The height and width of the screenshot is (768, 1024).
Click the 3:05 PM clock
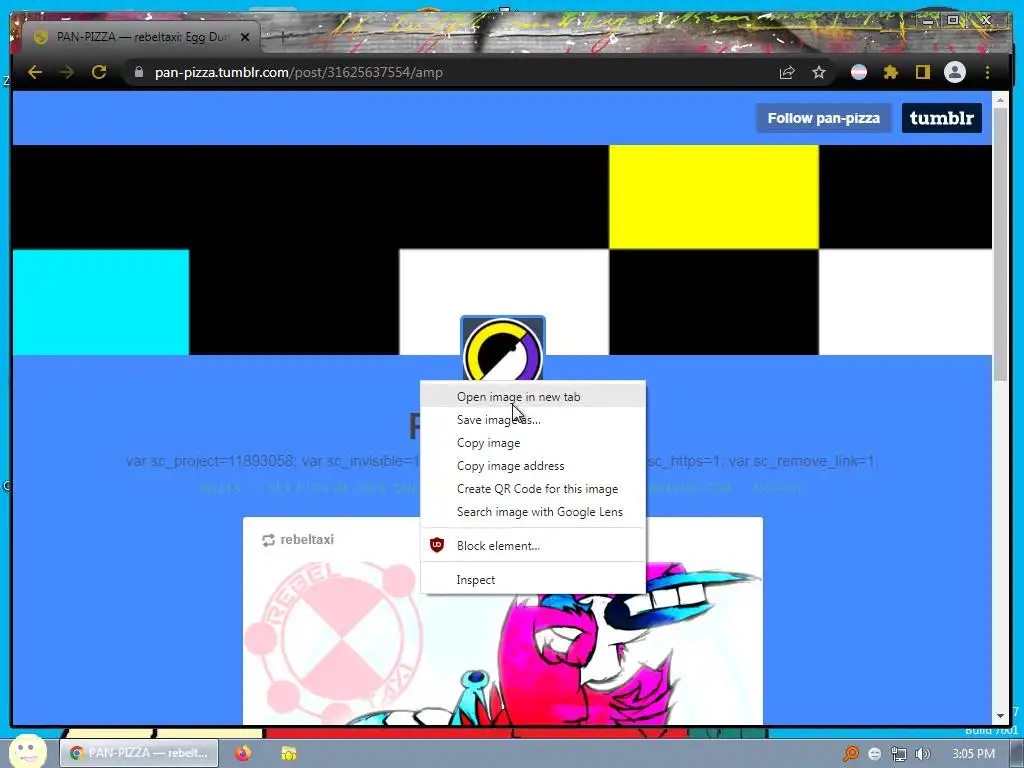[x=973, y=754]
